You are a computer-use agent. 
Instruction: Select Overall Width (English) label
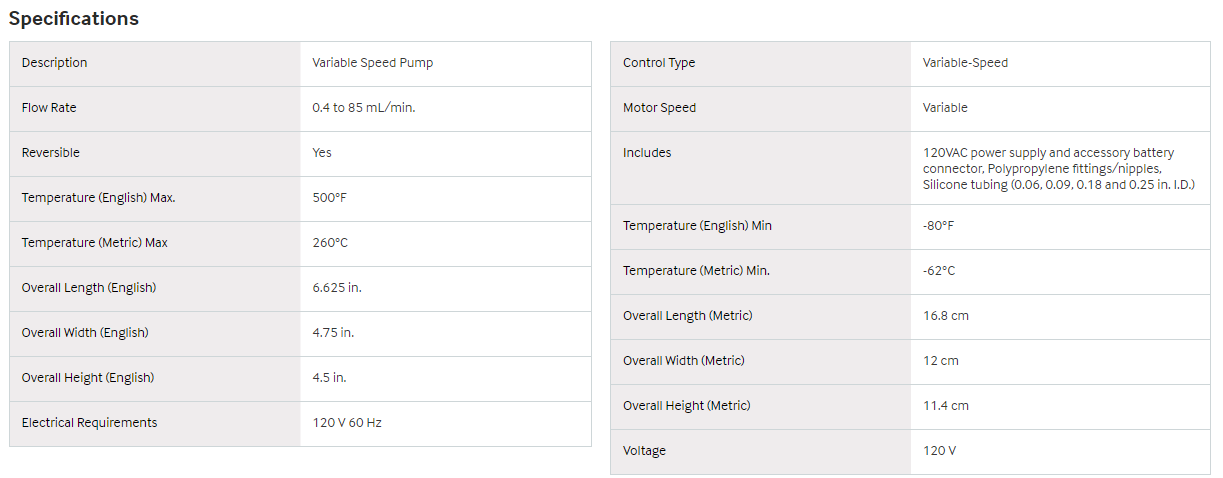85,333
